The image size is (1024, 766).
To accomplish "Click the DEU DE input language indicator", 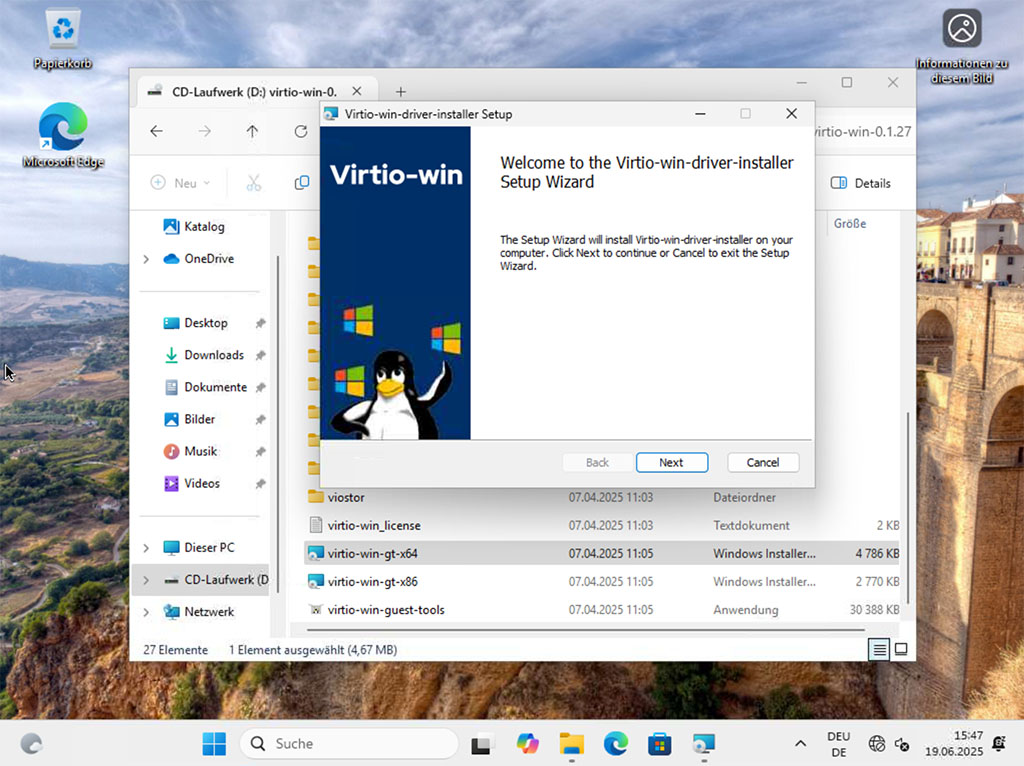I will pos(839,744).
